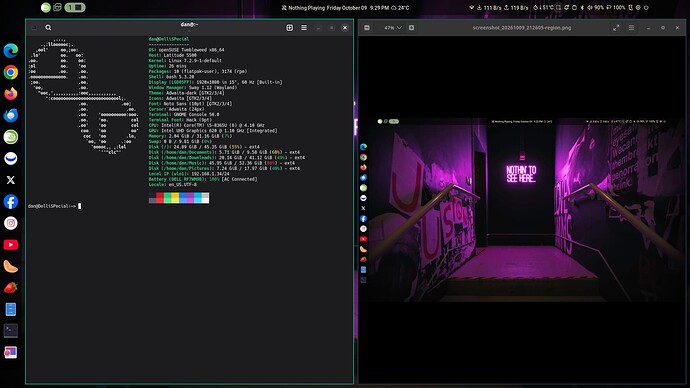Open the Nothing Playing media widget
This screenshot has width=690, height=388.
[303, 7]
